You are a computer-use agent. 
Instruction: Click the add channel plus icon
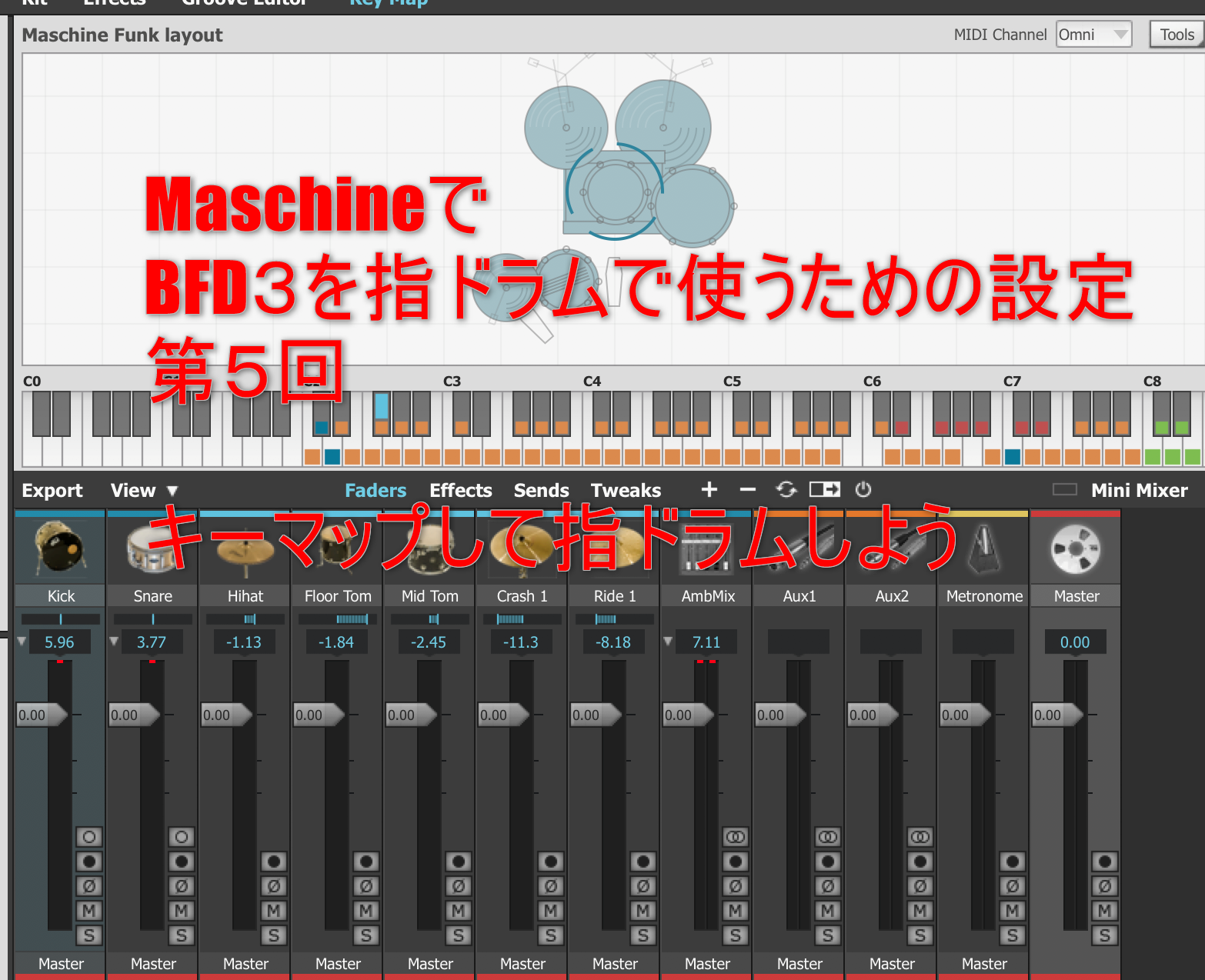pyautogui.click(x=709, y=489)
